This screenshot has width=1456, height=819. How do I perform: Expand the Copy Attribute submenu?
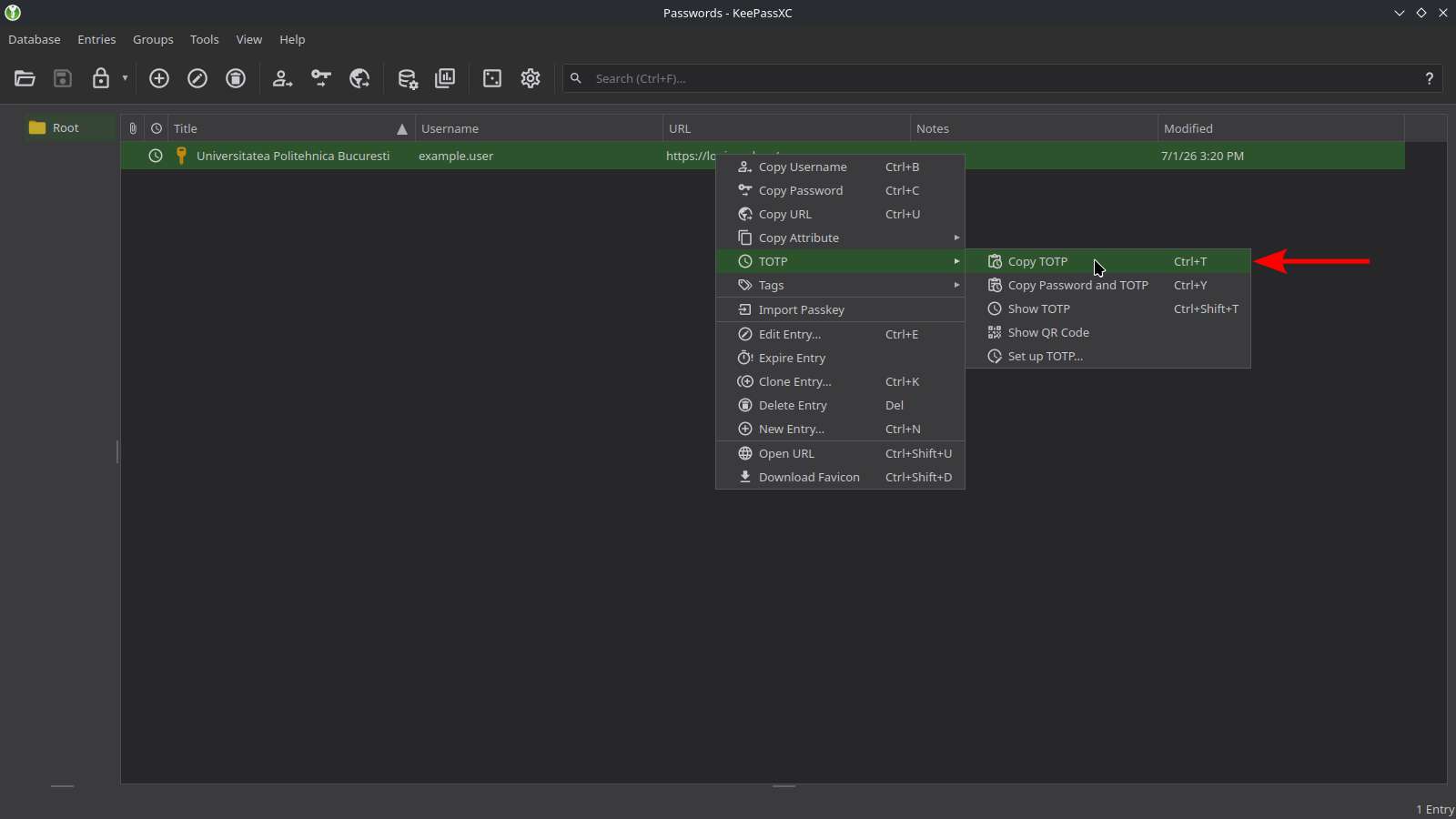(840, 238)
